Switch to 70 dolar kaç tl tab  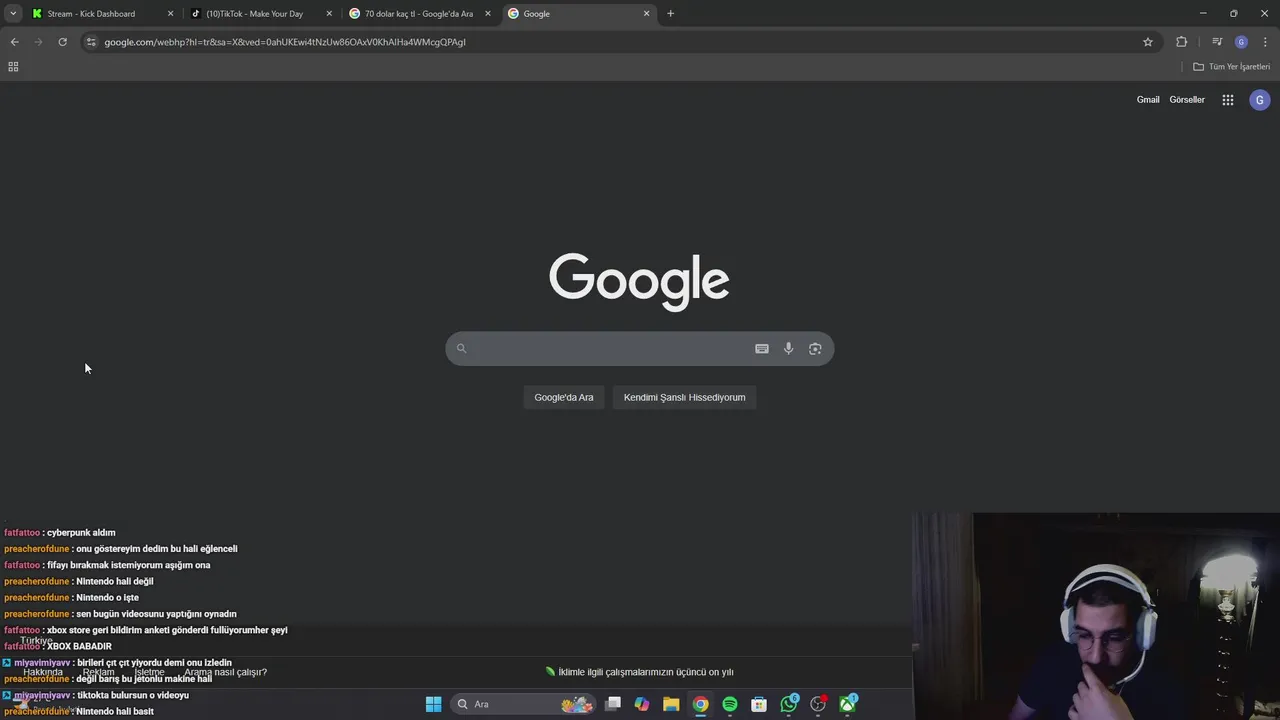[x=418, y=14]
